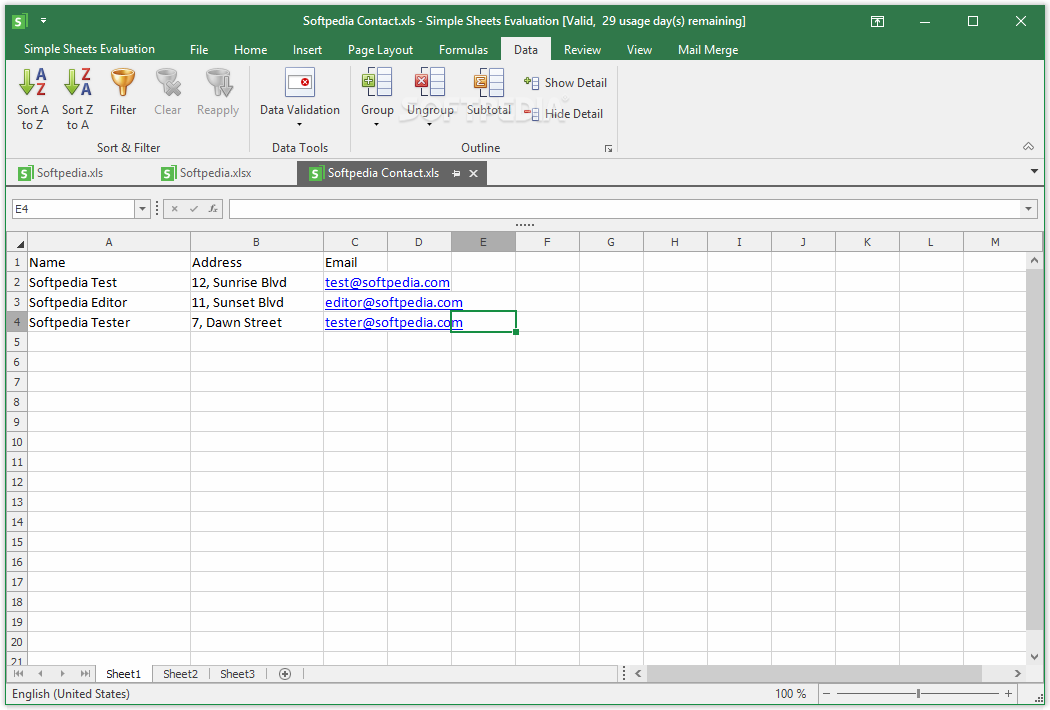Pin the Softpedia Contact.xls tab
The width and height of the screenshot is (1050, 710).
(456, 173)
